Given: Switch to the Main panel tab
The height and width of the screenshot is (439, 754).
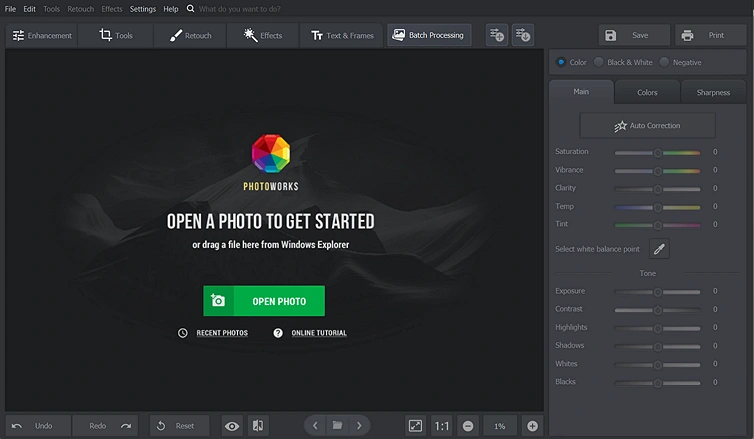Looking at the screenshot, I should (x=581, y=92).
